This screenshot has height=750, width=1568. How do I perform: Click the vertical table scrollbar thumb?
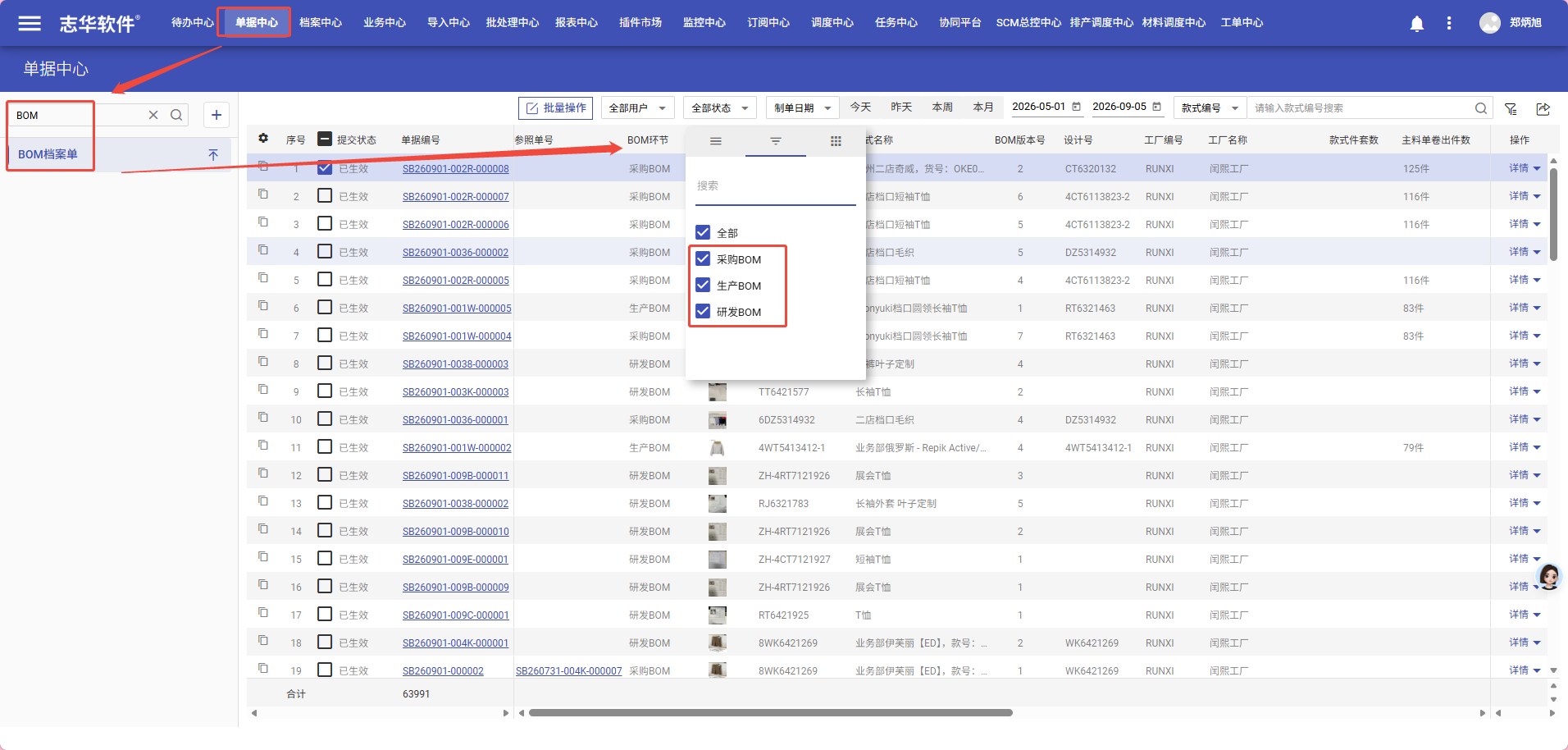point(1552,215)
